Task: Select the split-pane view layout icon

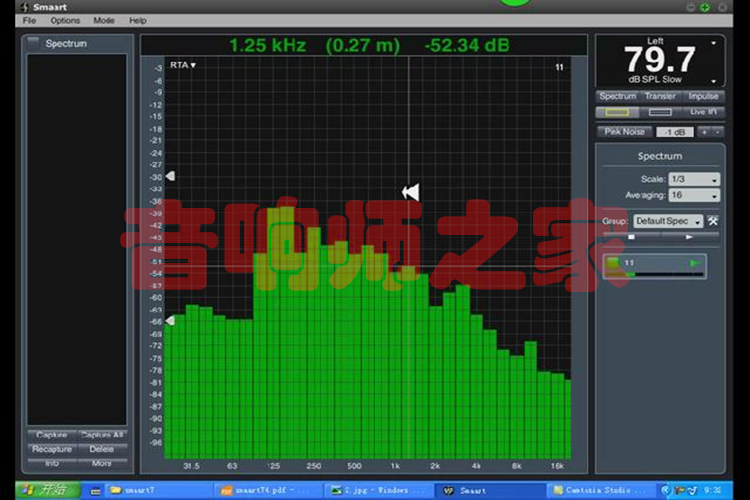Action: pos(660,112)
